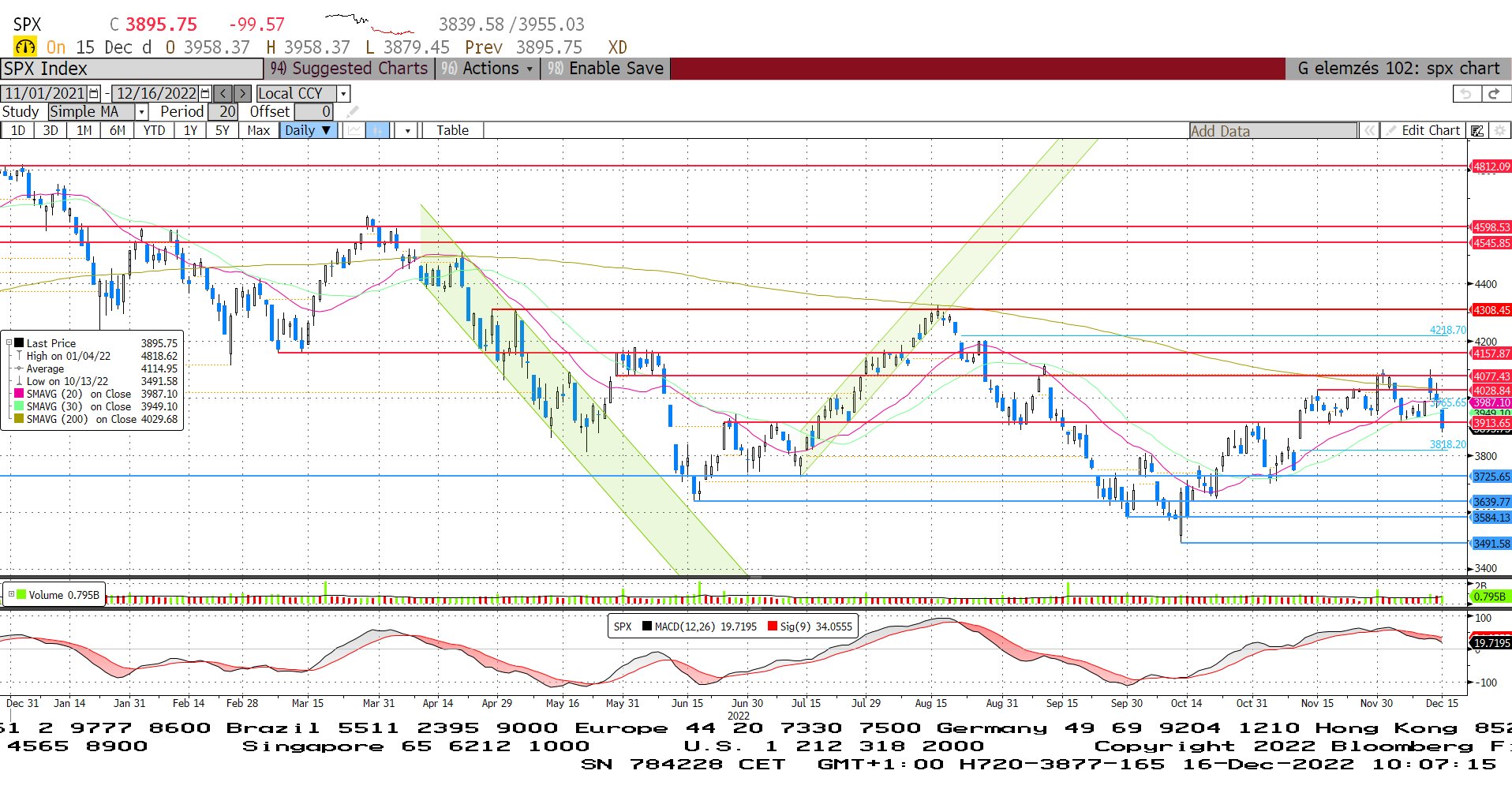Open the Simple MA study dropdown
The width and height of the screenshot is (1512, 808).
pos(142,112)
